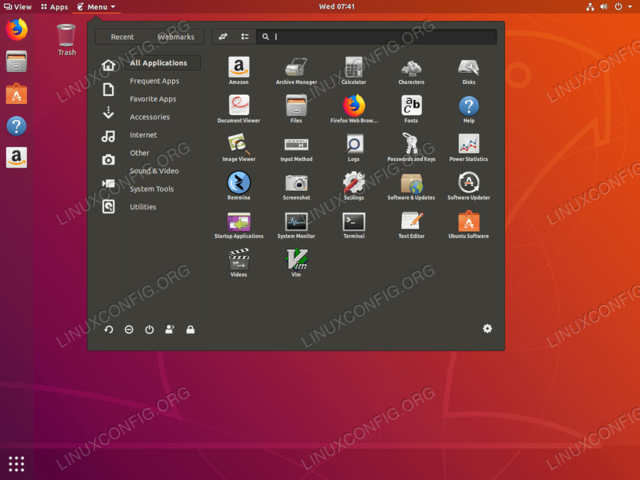This screenshot has width=640, height=480.
Task: Launch the Characters app
Action: coord(411,71)
